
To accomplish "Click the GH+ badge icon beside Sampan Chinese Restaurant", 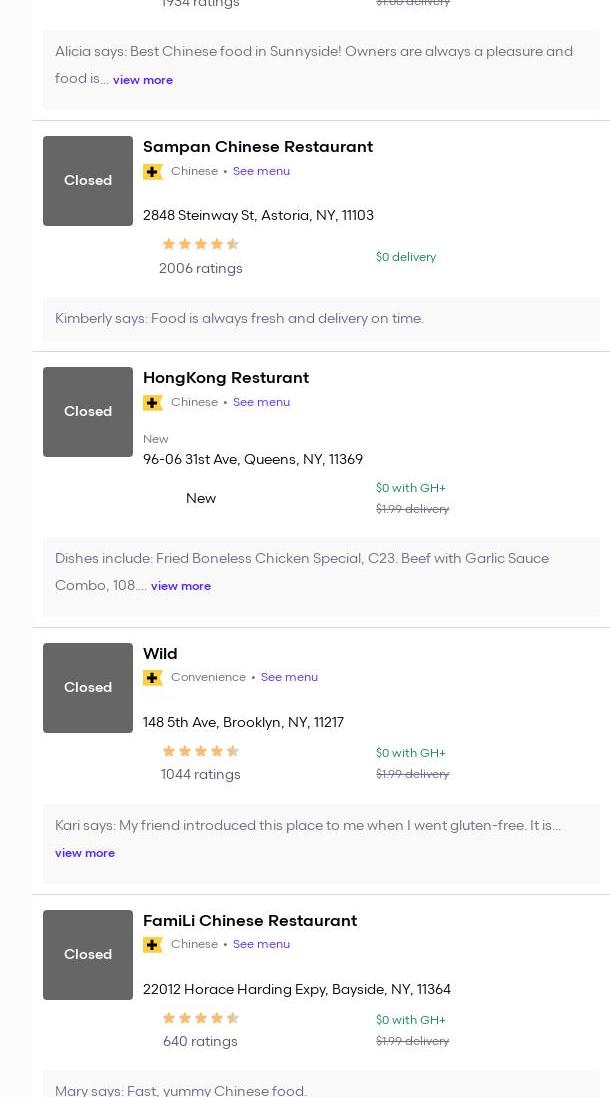I will point(153,172).
